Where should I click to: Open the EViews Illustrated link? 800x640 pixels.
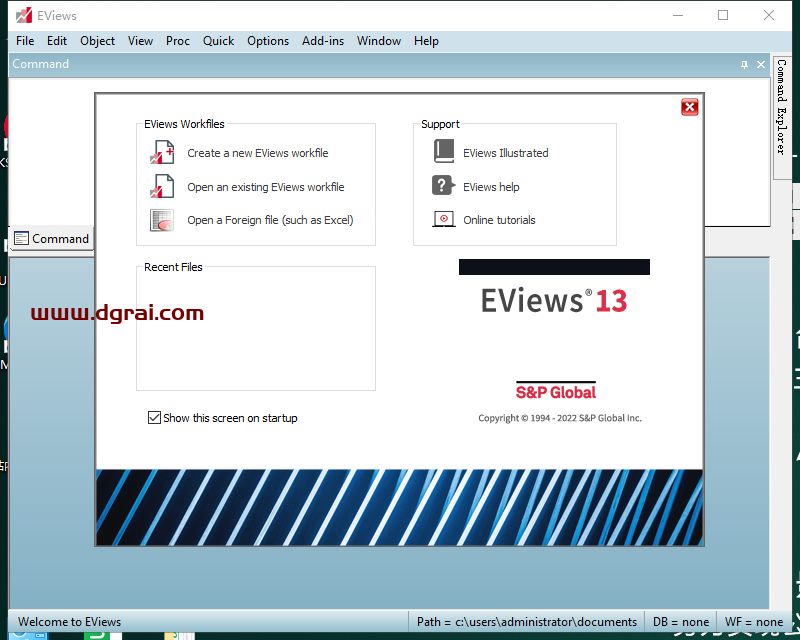(506, 153)
